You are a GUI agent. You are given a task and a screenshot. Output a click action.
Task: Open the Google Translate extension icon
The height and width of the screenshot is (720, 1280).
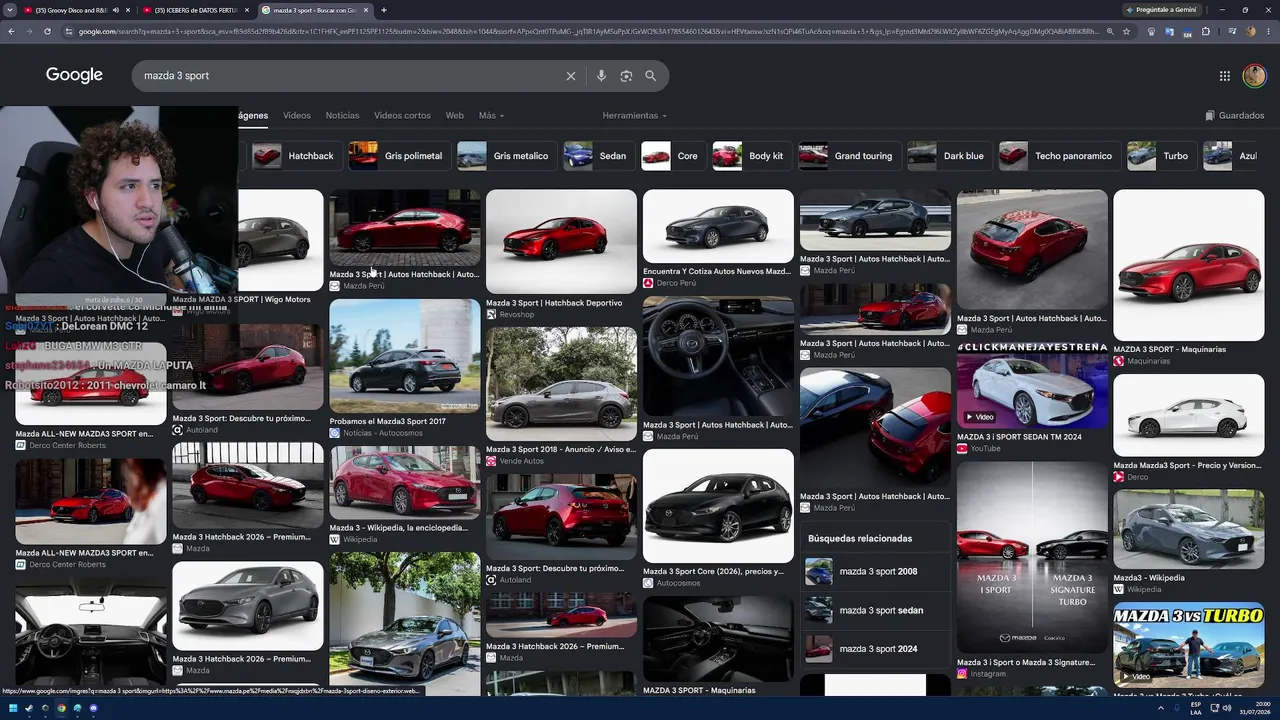click(1169, 31)
